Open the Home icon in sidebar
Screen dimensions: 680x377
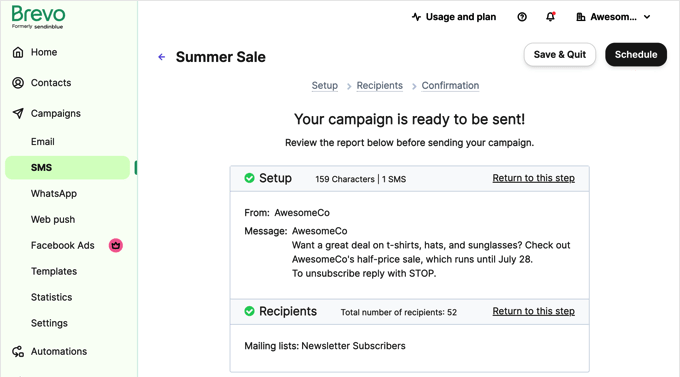pos(18,52)
